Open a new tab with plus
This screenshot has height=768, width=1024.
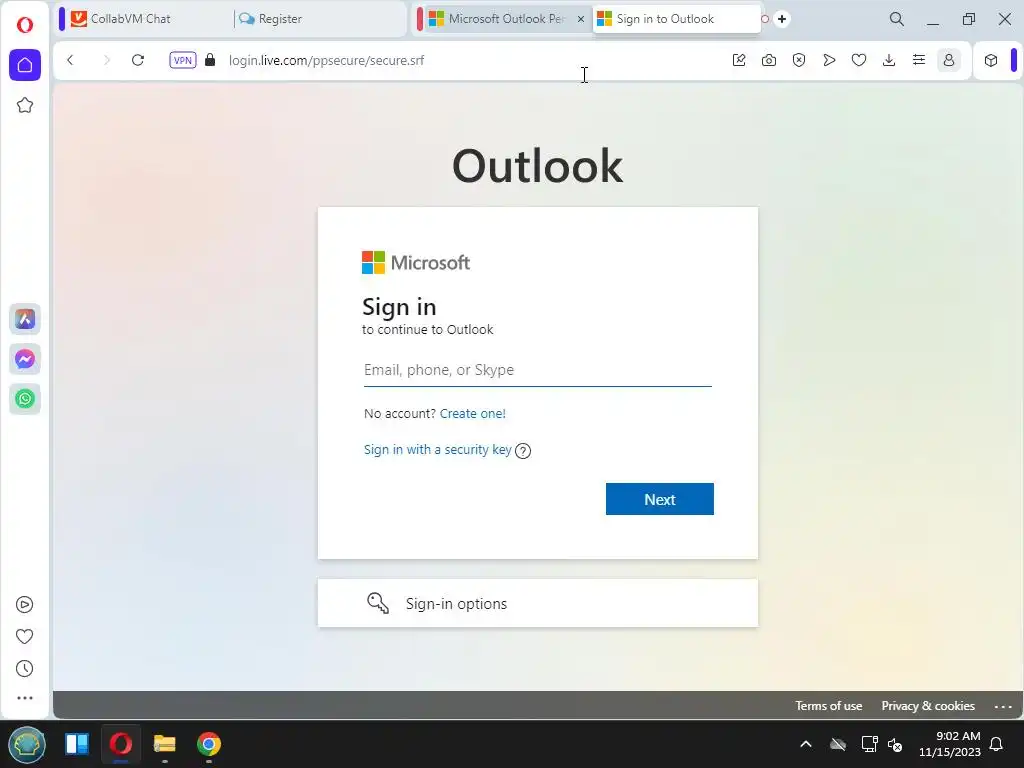pos(782,19)
